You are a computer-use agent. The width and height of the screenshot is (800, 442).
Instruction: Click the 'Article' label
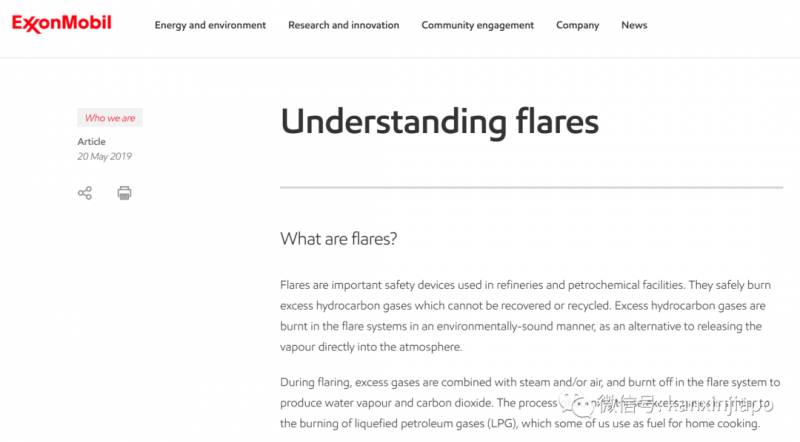coord(91,142)
